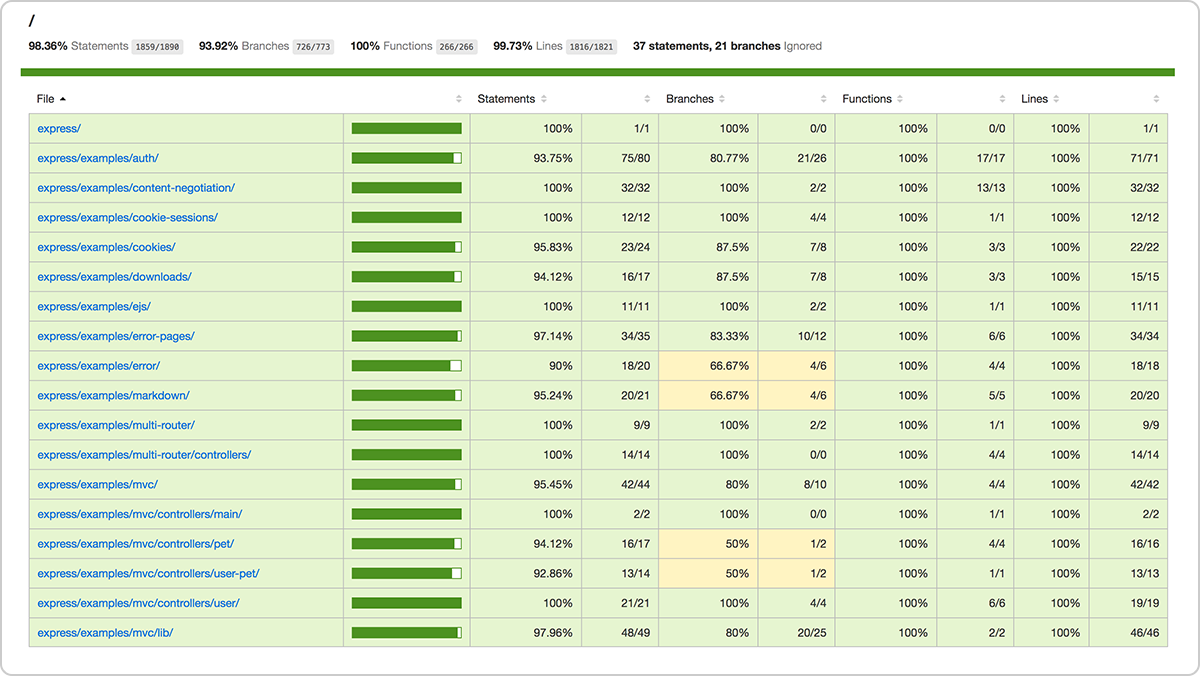
Task: Open the express/examples/auth/ directory
Action: (x=99, y=158)
